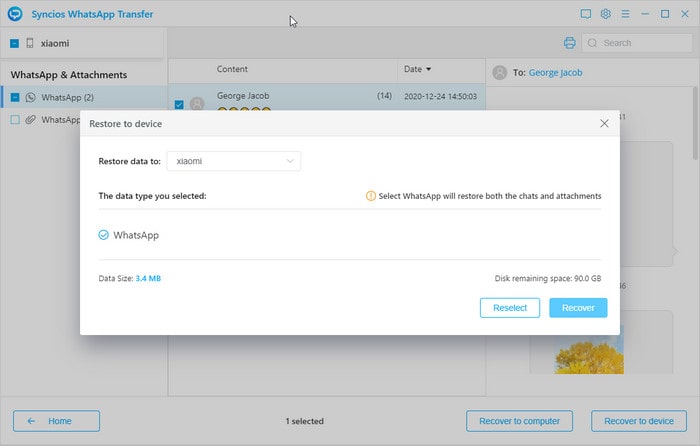Click the (14) message count

(x=384, y=96)
